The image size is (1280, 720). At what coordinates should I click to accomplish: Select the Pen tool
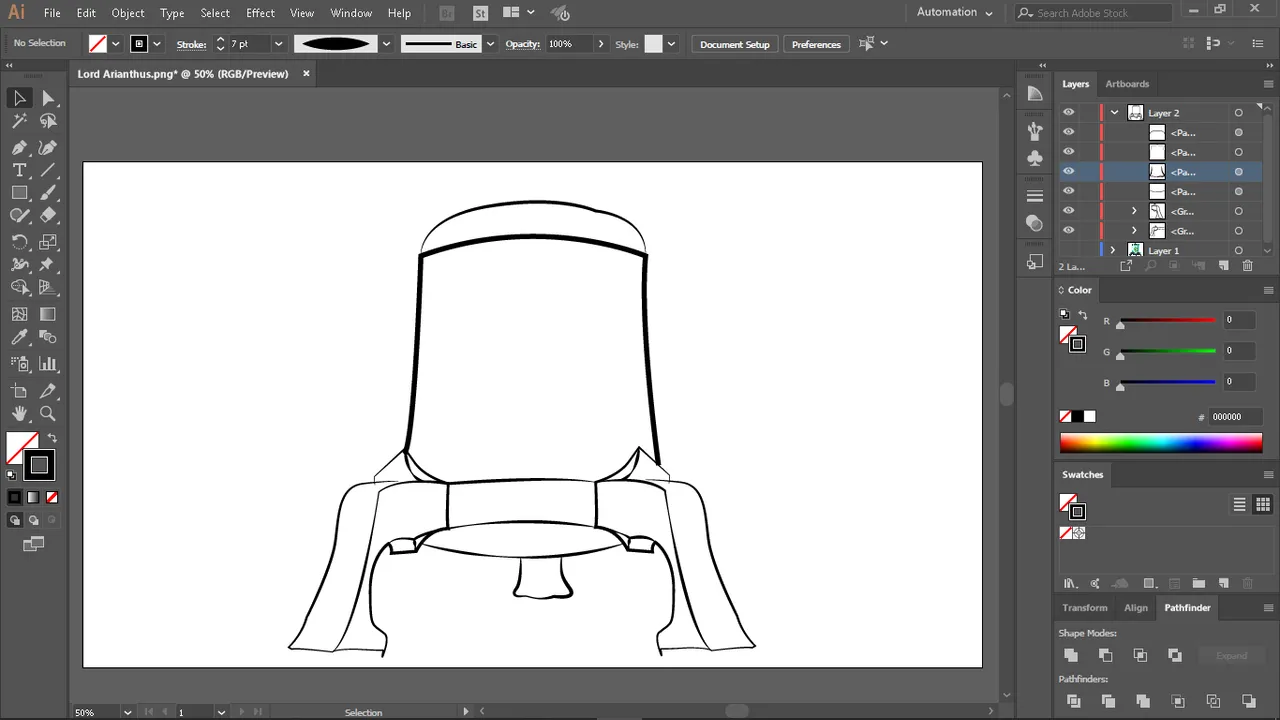coord(19,147)
